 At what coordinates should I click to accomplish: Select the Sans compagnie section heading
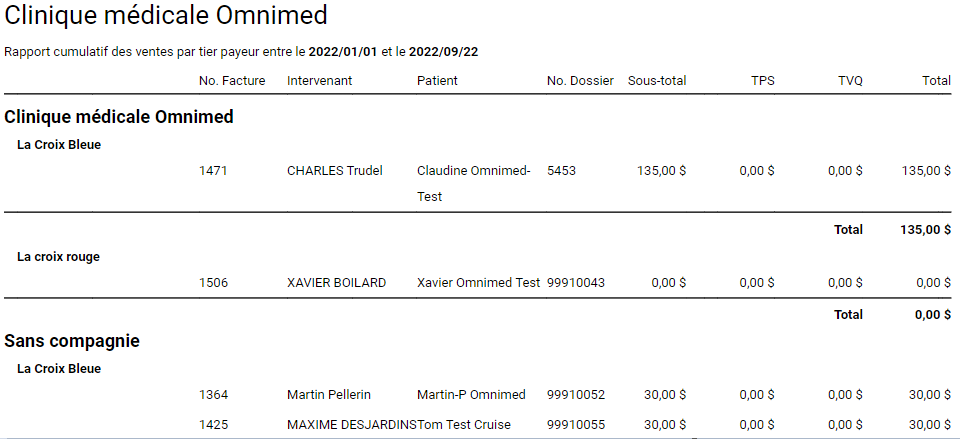(72, 341)
